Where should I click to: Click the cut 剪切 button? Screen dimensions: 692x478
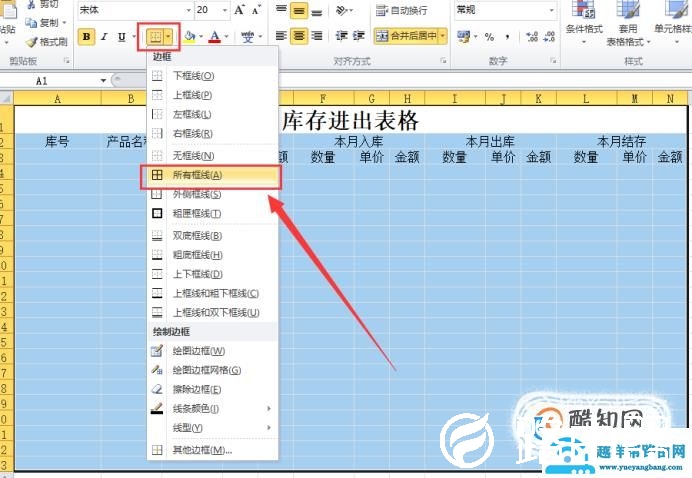43,4
